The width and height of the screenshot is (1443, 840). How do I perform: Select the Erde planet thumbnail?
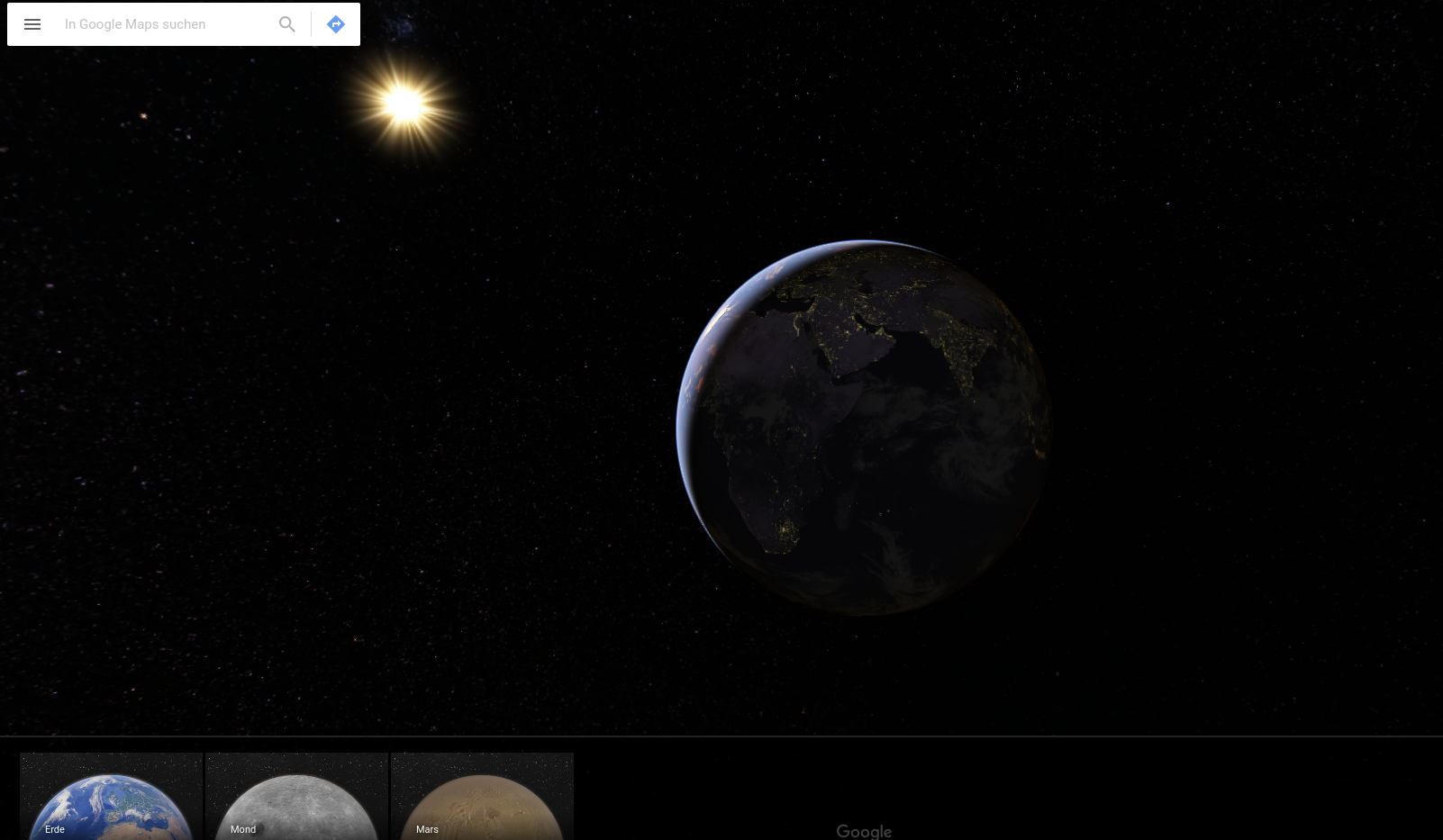click(111, 796)
